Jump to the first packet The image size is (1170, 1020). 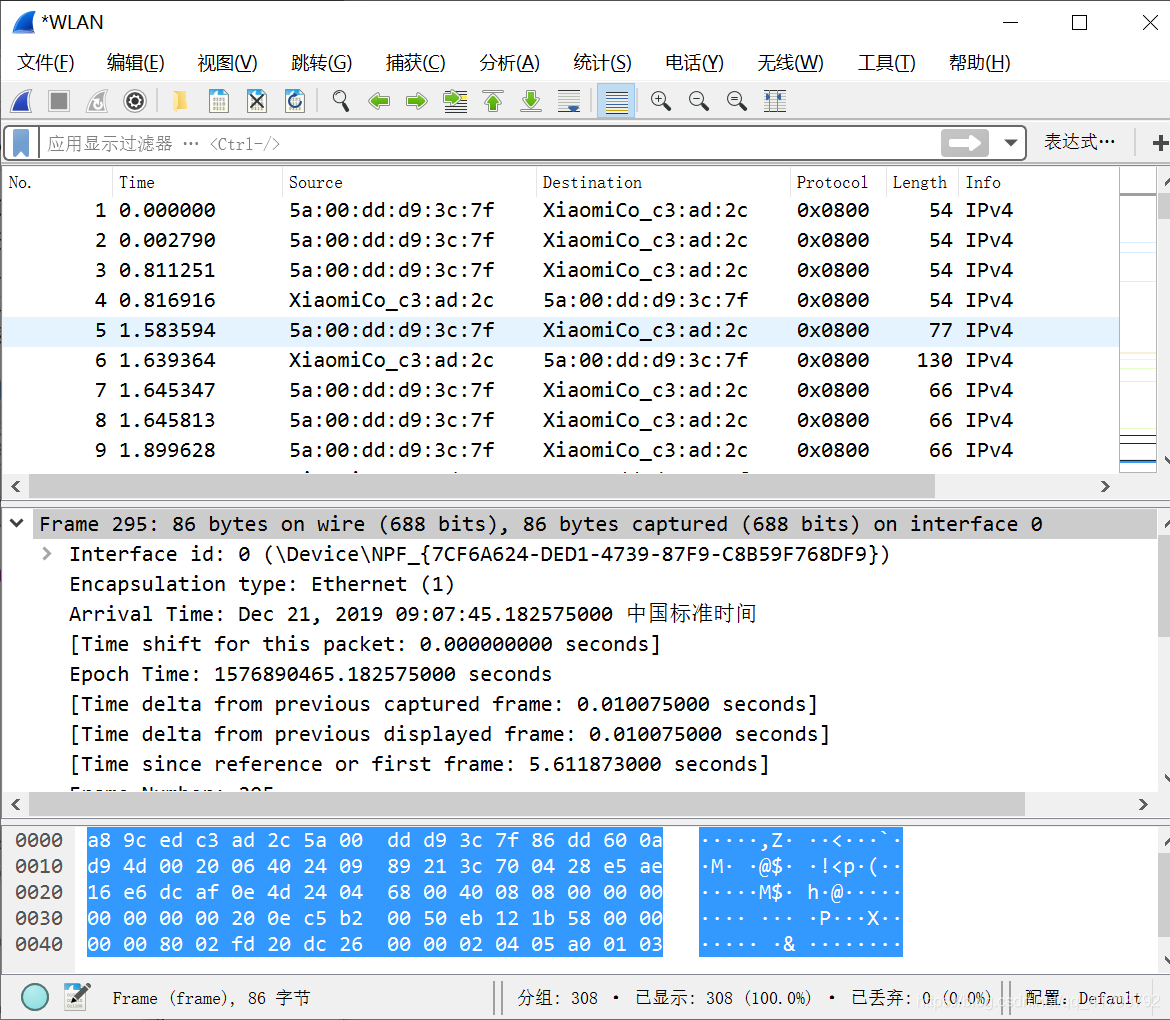(493, 101)
